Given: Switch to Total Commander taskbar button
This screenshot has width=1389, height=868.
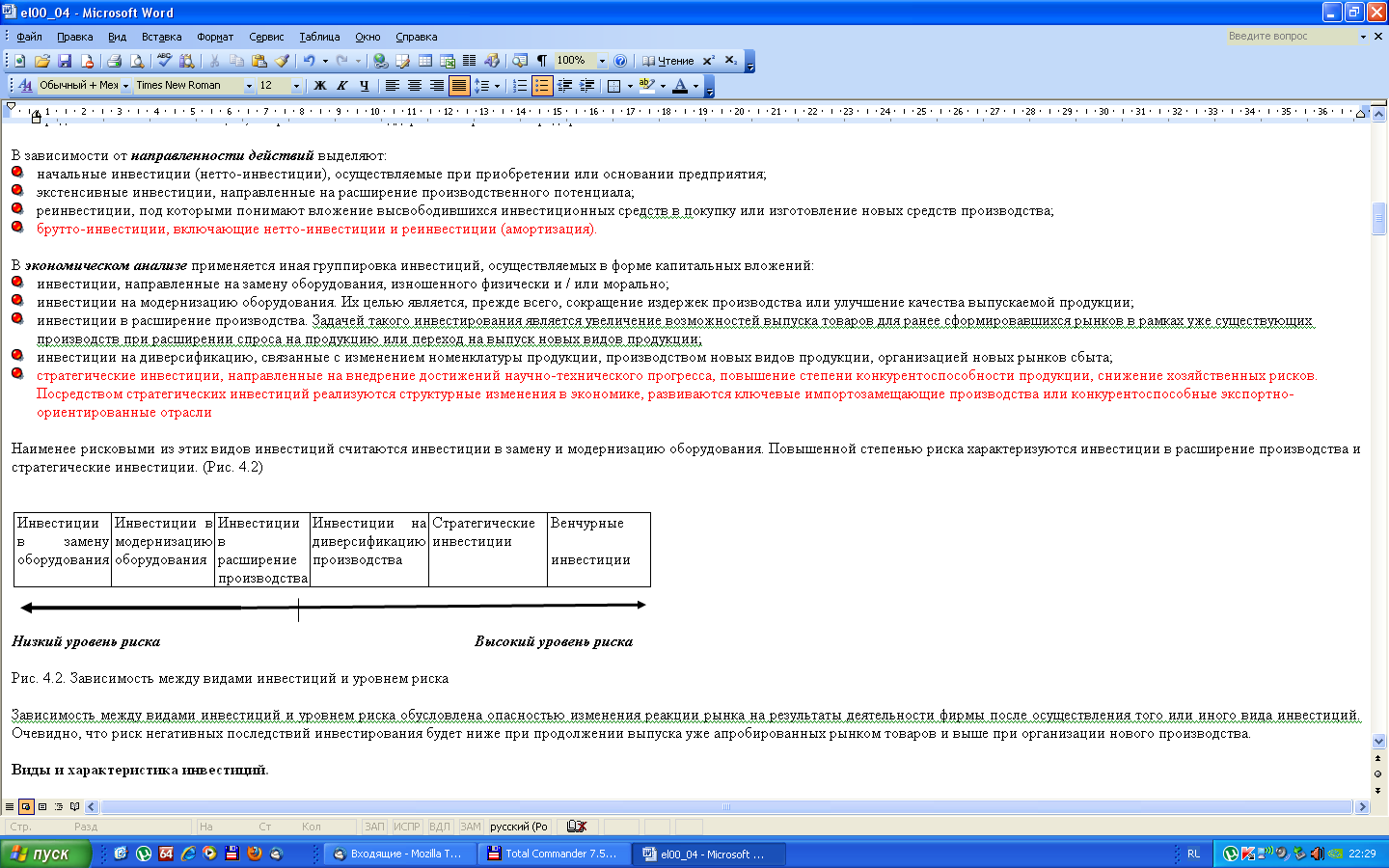Looking at the screenshot, I should [x=555, y=854].
